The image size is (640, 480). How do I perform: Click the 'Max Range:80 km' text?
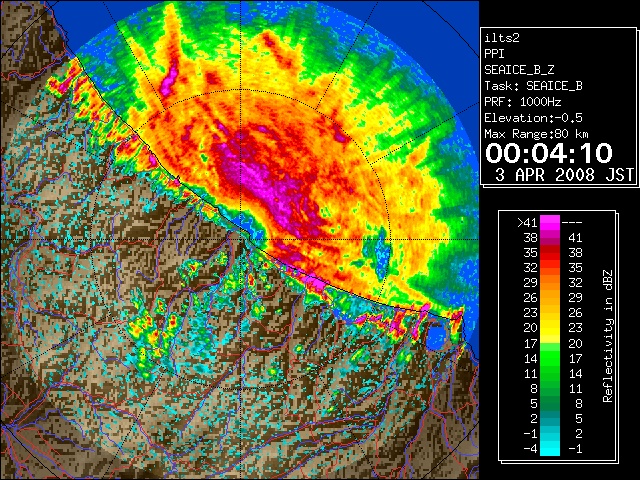(536, 134)
